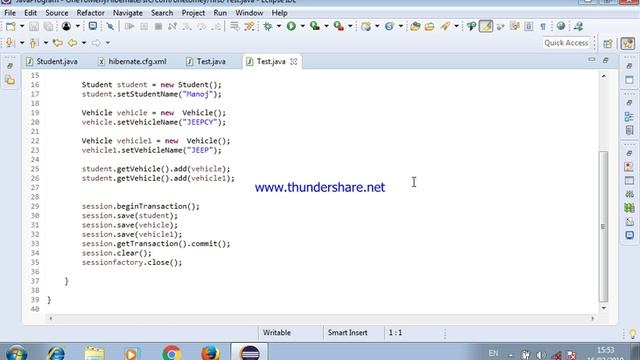Open the Edit menu
Viewport: 640px width, 360px height.
point(30,13)
